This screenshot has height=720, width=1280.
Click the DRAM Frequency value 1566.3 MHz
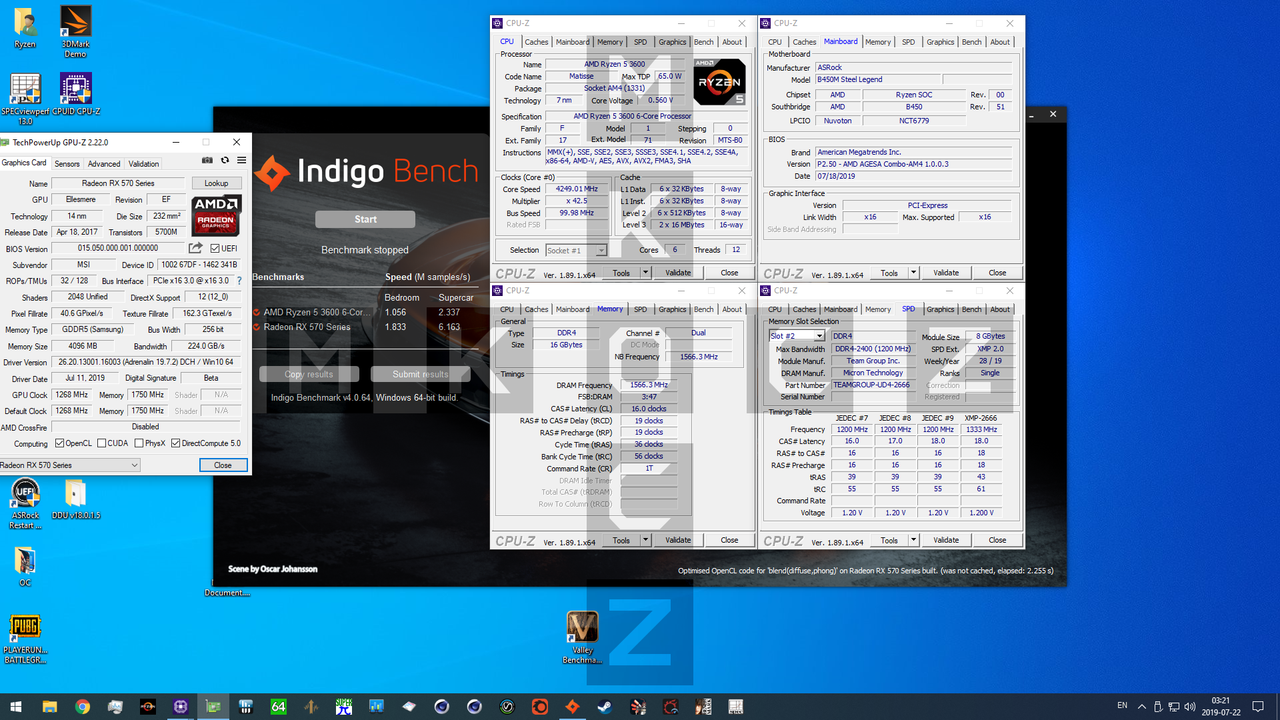[650, 385]
